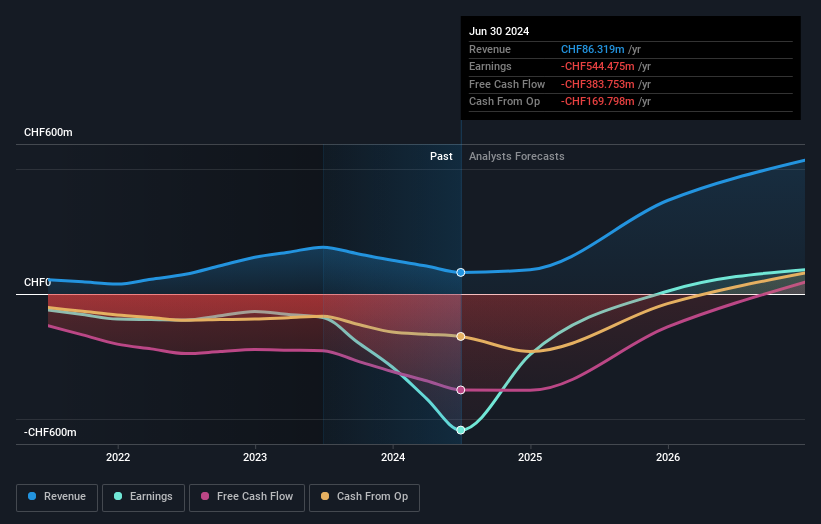Click the CHF86.319m revenue value

click(593, 49)
